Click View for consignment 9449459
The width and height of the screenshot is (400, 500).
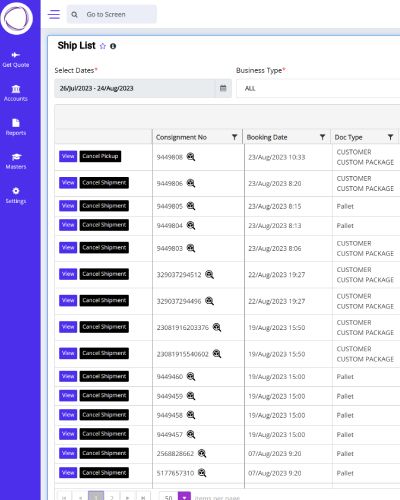click(68, 395)
